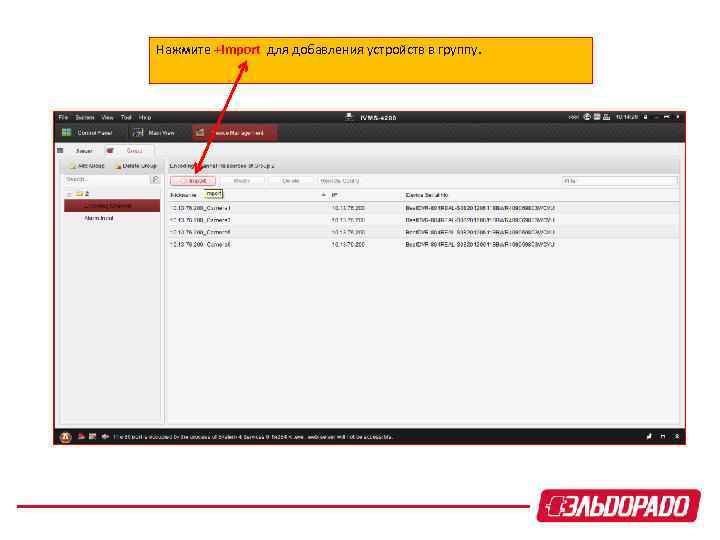This screenshot has width=720, height=540.
Task: Click the Control Panel grid icon
Action: click(x=67, y=133)
